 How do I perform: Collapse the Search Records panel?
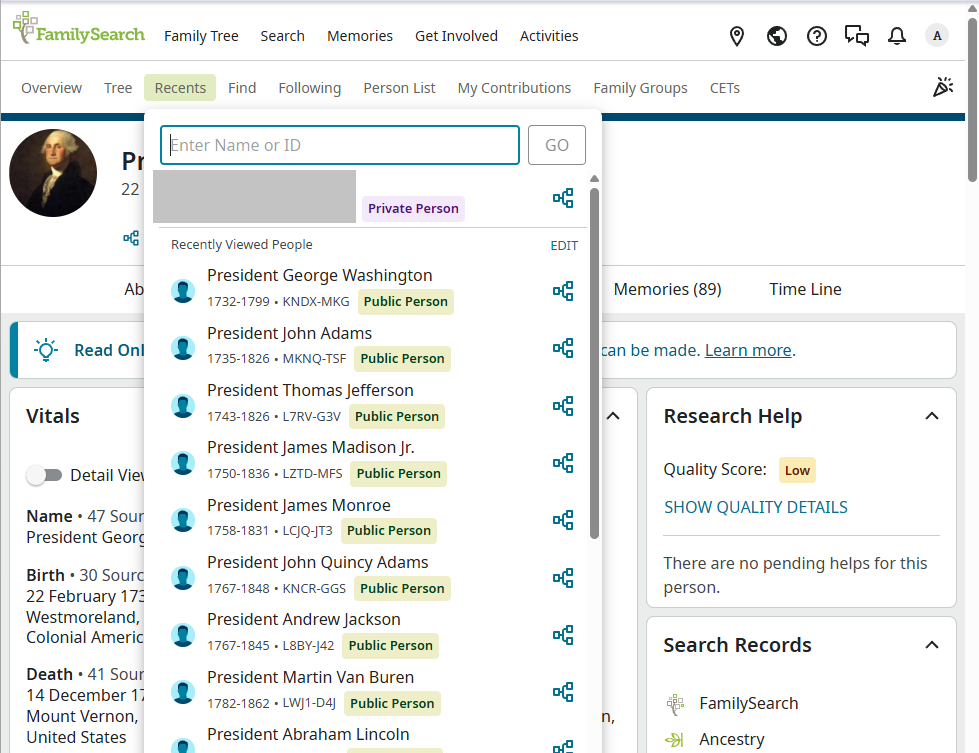click(932, 645)
